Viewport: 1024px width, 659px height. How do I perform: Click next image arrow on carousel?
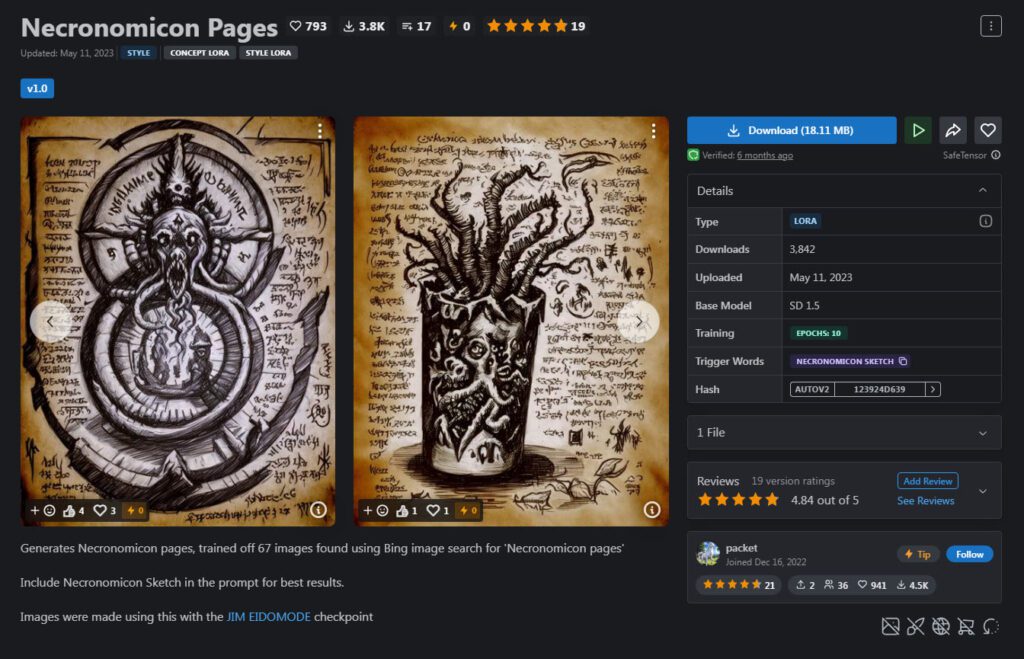pos(638,321)
